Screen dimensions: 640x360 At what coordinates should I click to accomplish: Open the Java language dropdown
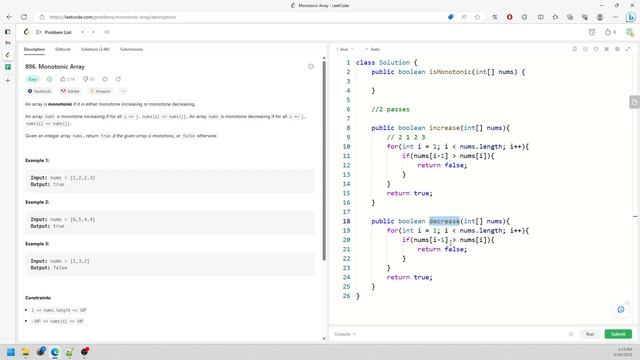(x=345, y=49)
